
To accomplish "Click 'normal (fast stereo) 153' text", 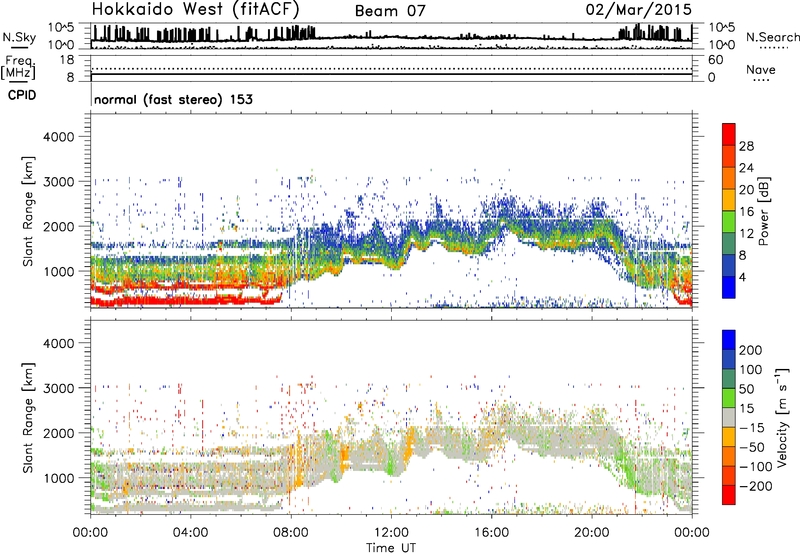I will [x=173, y=99].
